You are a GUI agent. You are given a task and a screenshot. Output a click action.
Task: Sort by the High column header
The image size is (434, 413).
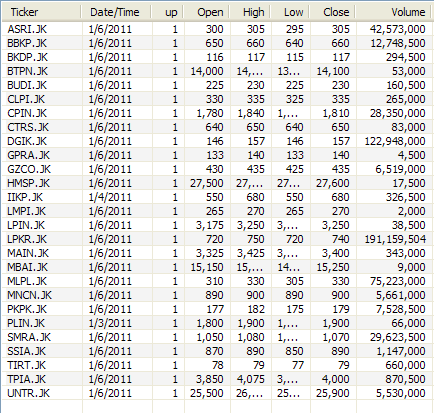coord(250,12)
